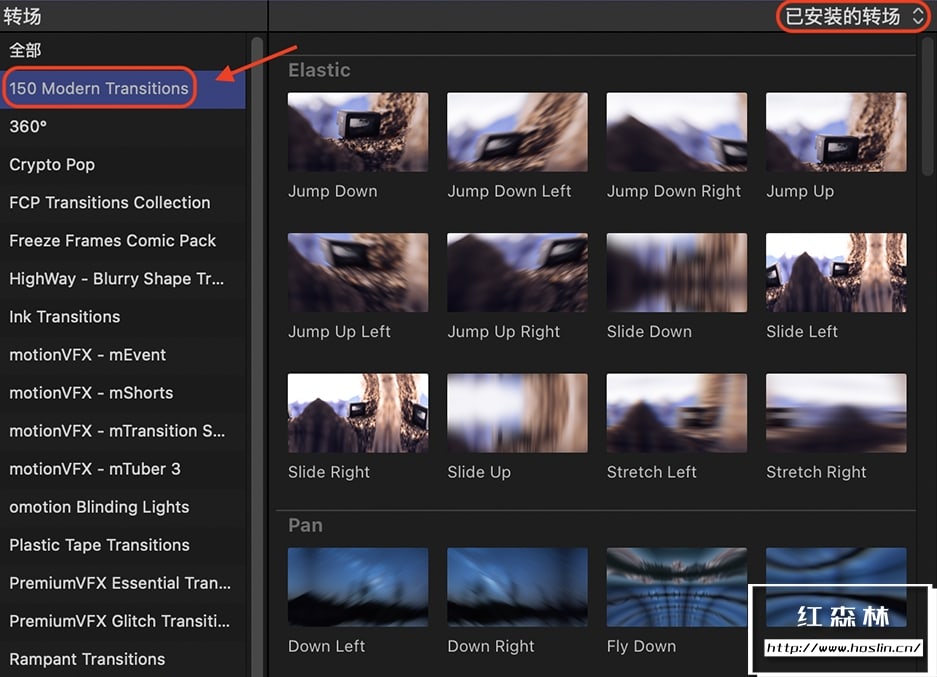This screenshot has height=677, width=937.
Task: Open FCP Transitions Collection category
Action: click(123, 203)
